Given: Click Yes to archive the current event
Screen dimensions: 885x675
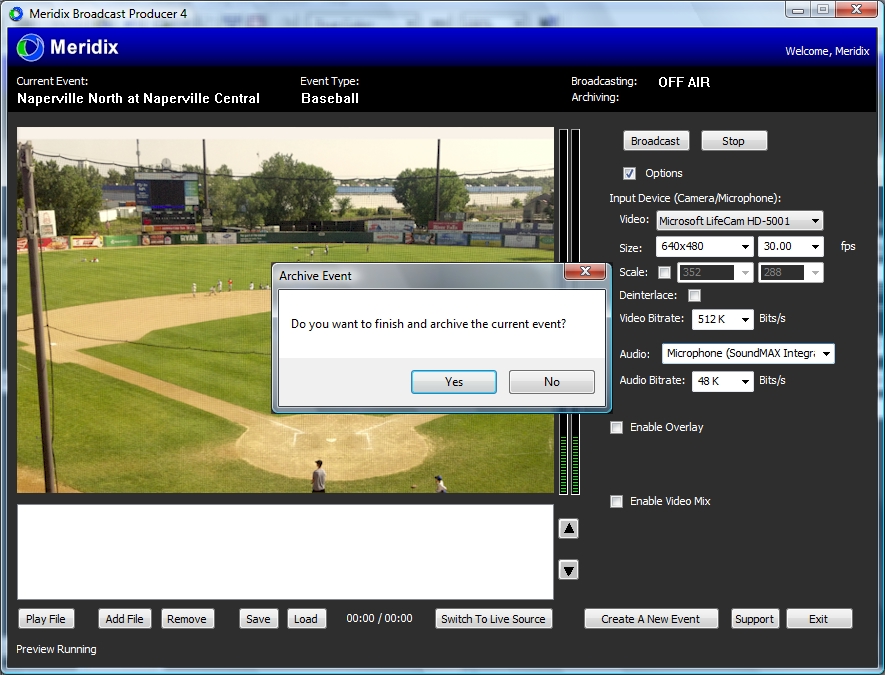Looking at the screenshot, I should (453, 382).
